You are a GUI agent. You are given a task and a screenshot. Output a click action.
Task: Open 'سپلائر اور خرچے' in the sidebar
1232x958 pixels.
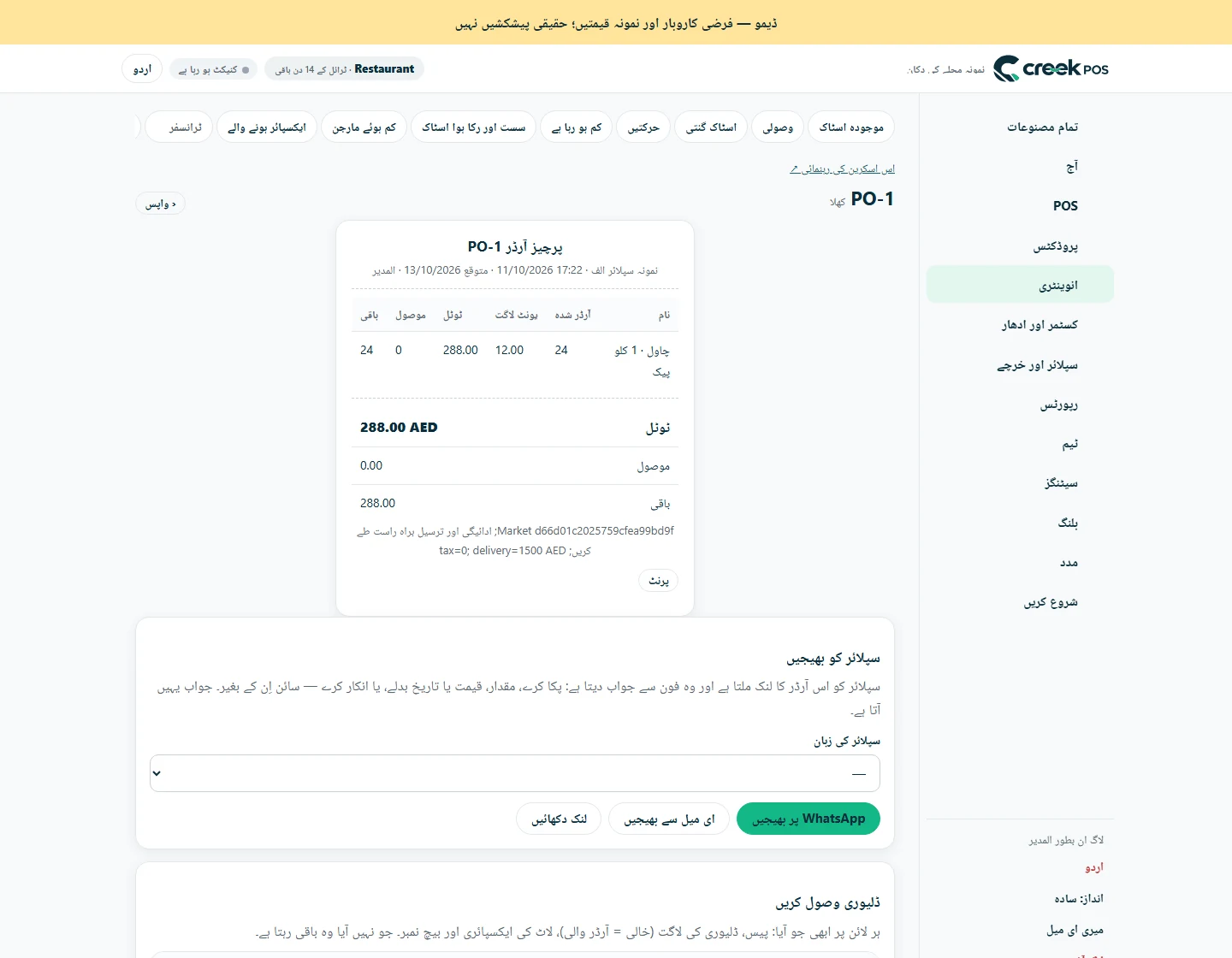1020,364
